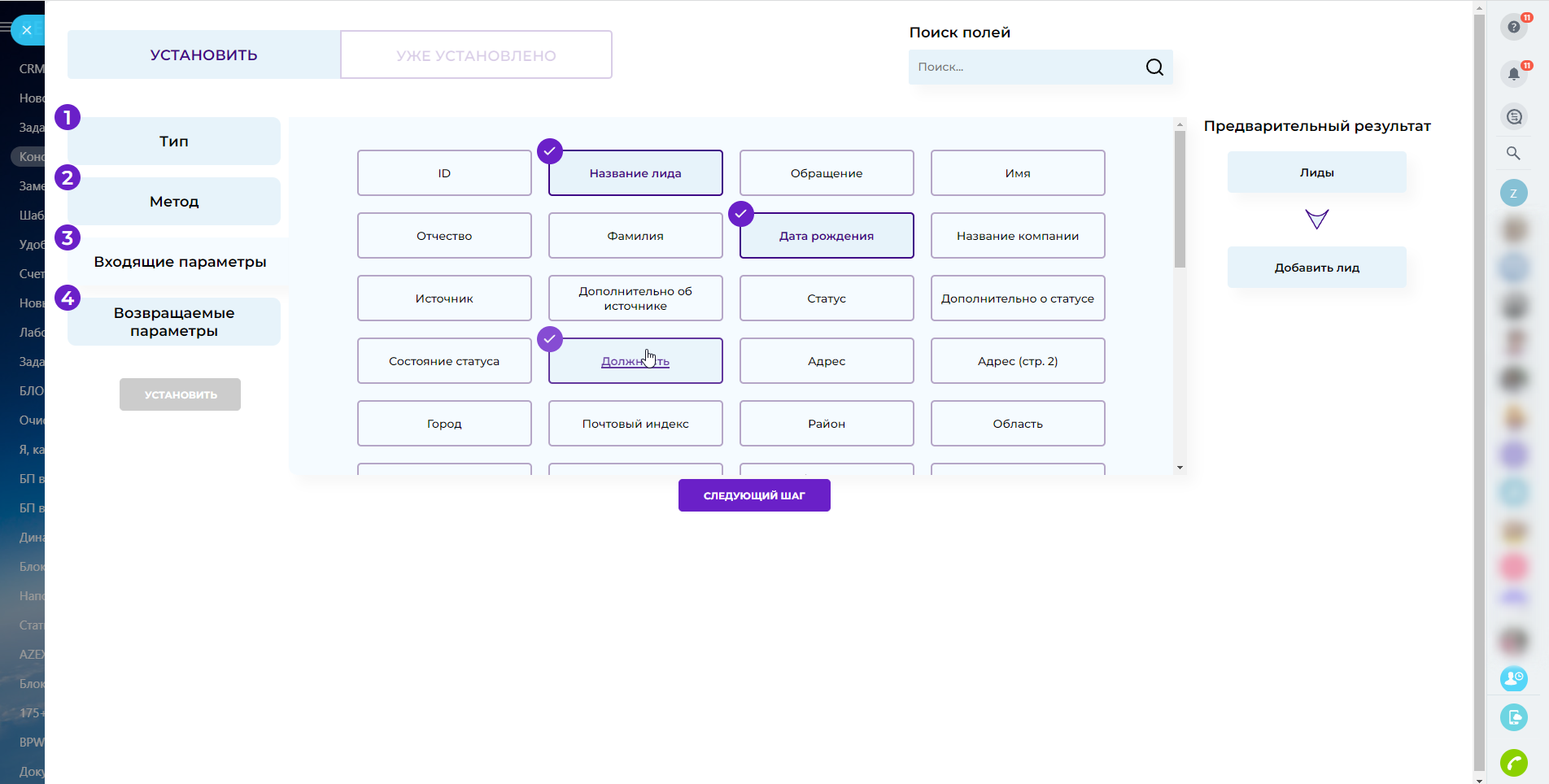The width and height of the screenshot is (1549, 784).
Task: Click 'Добавить лид' in preliminary result
Action: coord(1316,268)
